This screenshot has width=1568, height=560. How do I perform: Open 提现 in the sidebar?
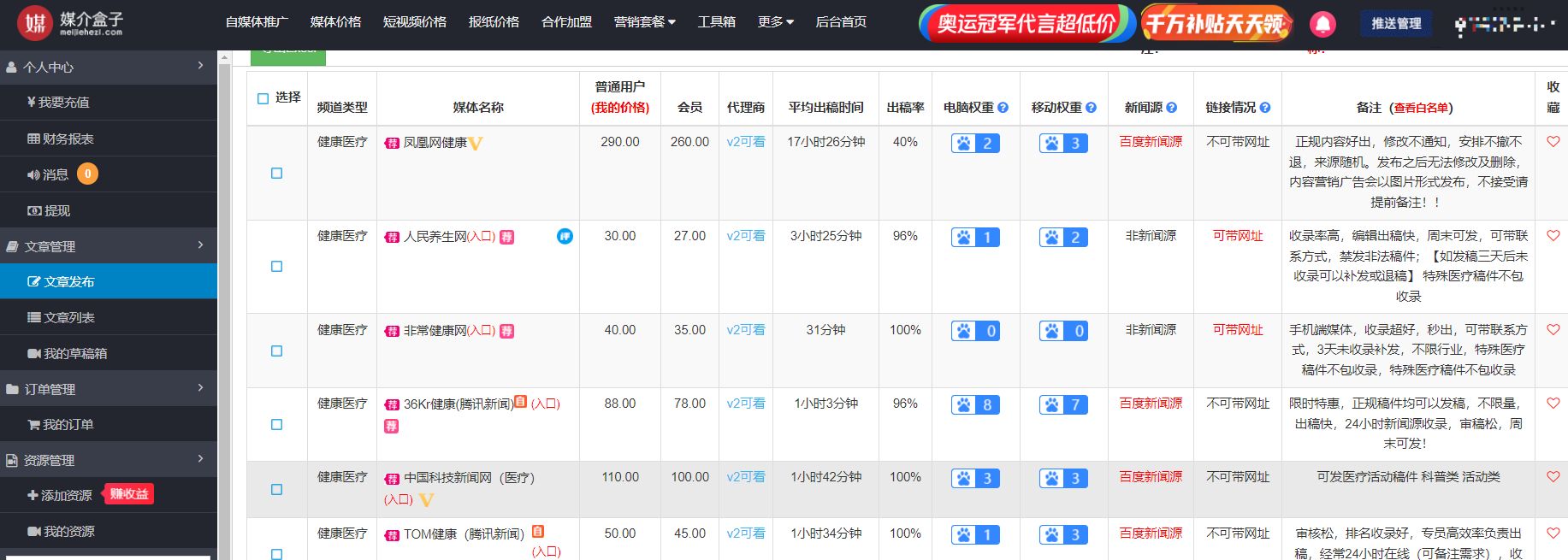pos(109,210)
